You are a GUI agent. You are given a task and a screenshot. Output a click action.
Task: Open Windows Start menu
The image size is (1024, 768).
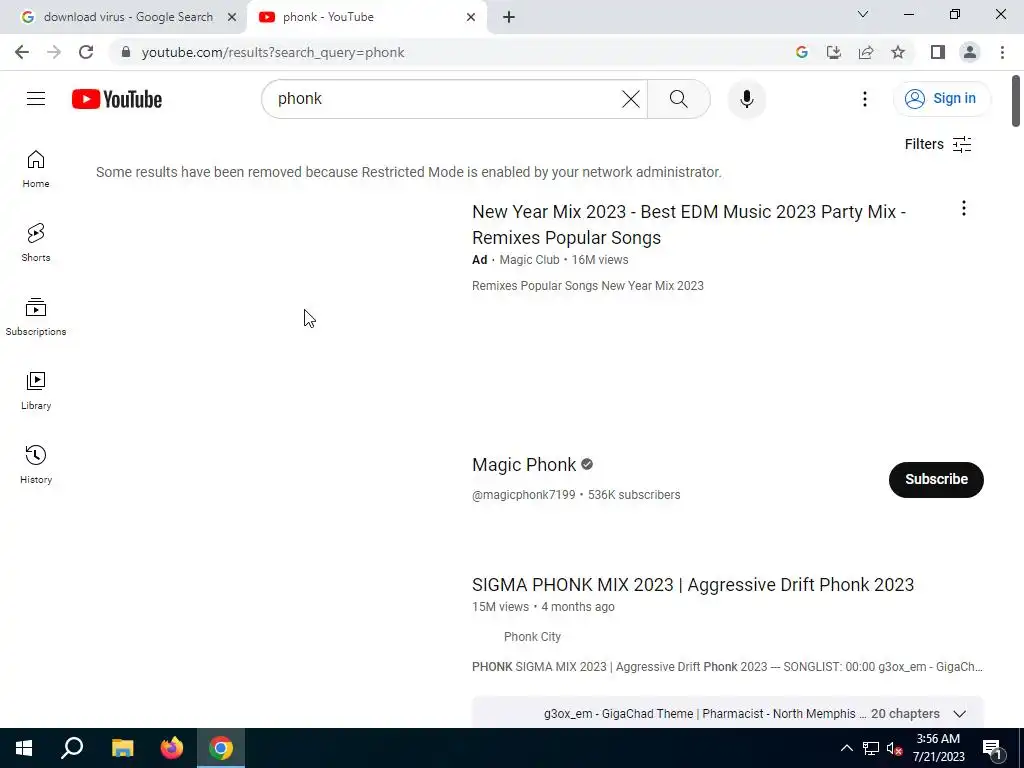24,748
